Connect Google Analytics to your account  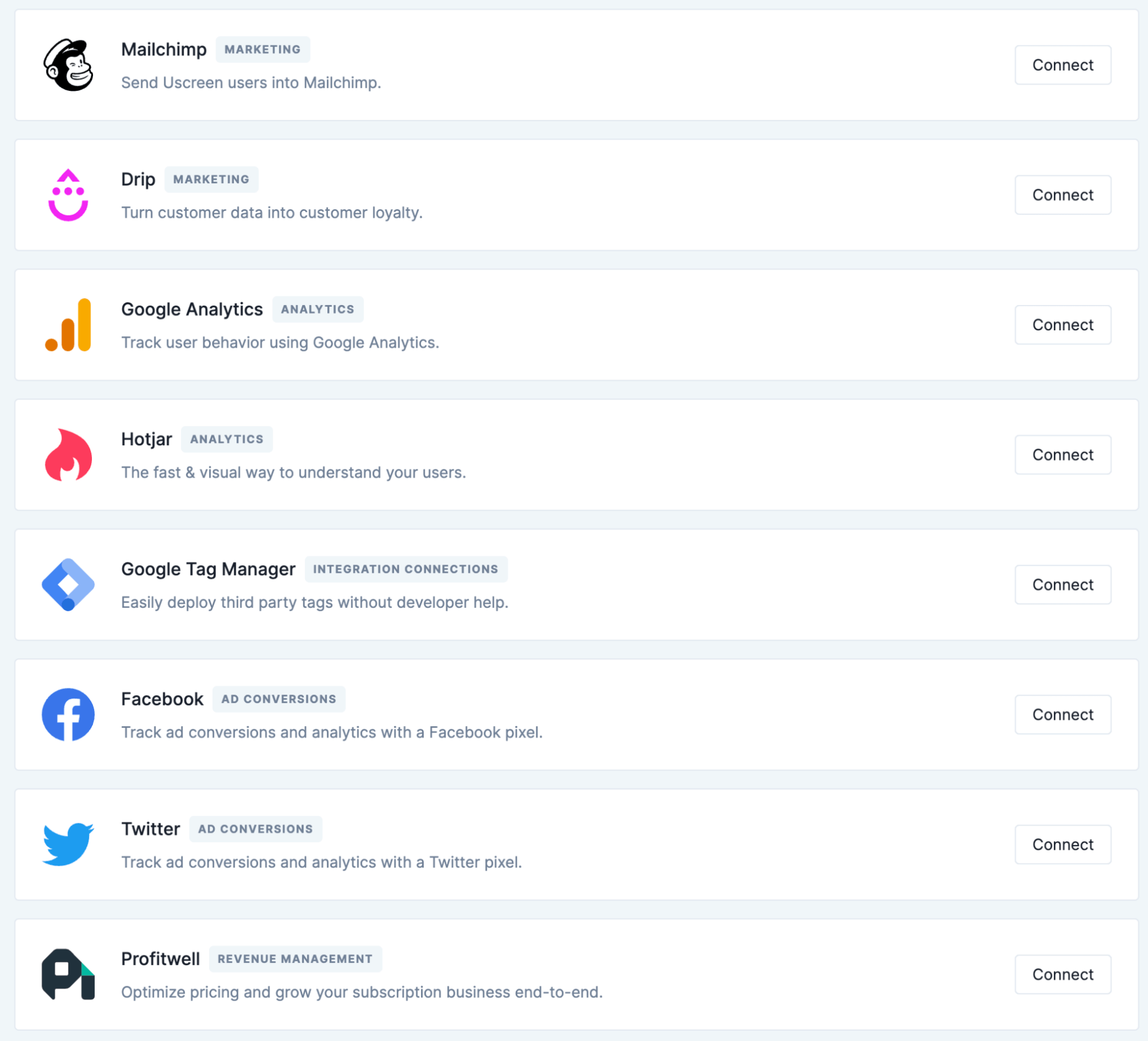coord(1062,325)
